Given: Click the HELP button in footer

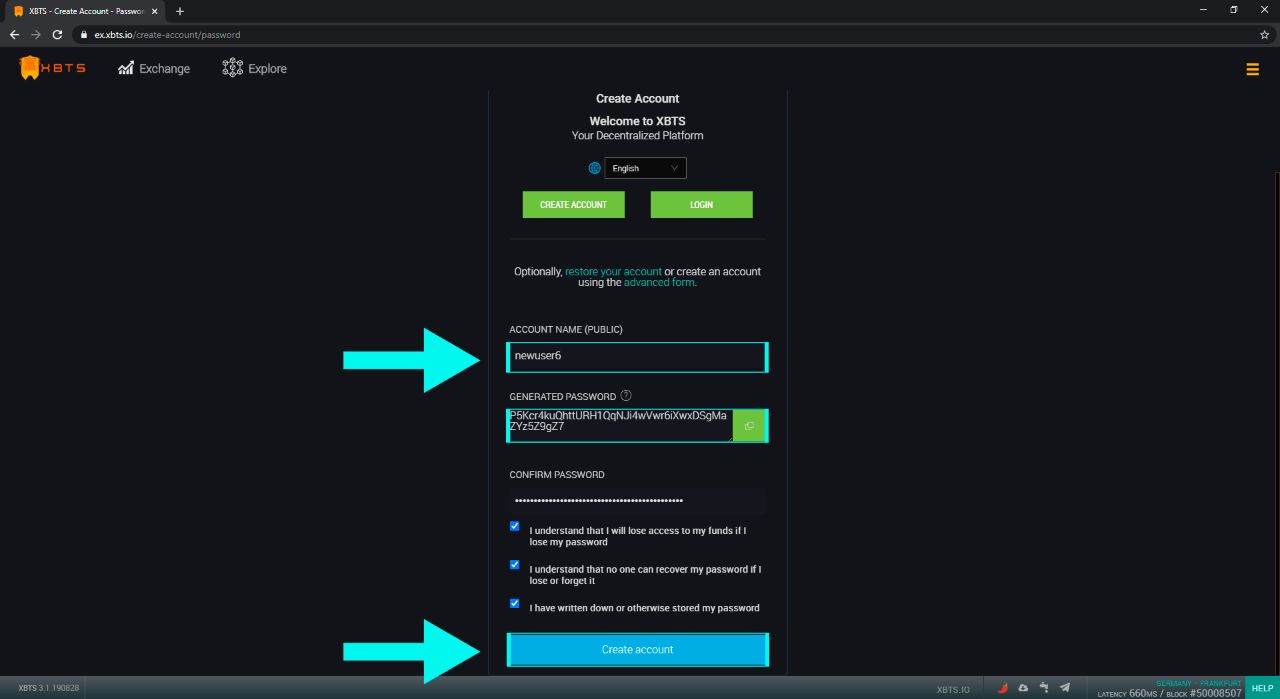Looking at the screenshot, I should point(1262,688).
